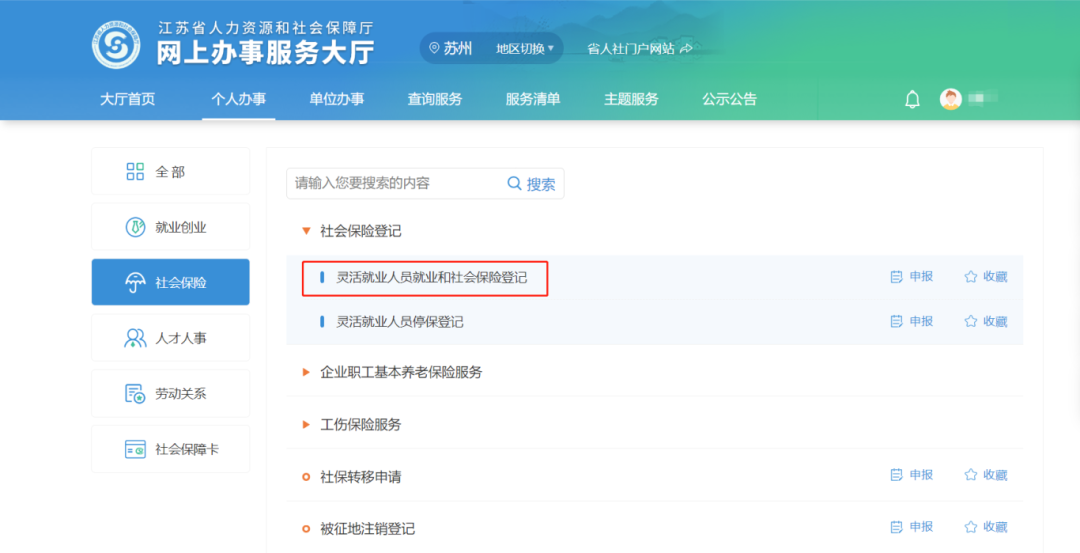Click the site logo emblem
The image size is (1080, 553).
coord(116,46)
